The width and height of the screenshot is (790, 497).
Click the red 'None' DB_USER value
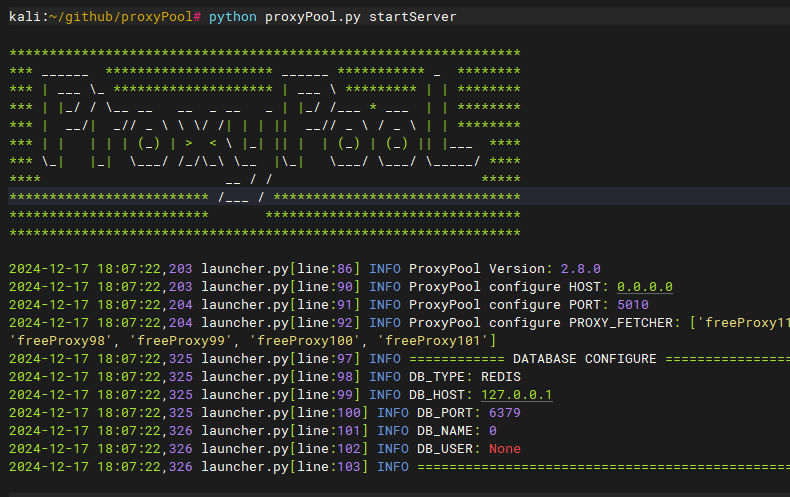(x=505, y=449)
